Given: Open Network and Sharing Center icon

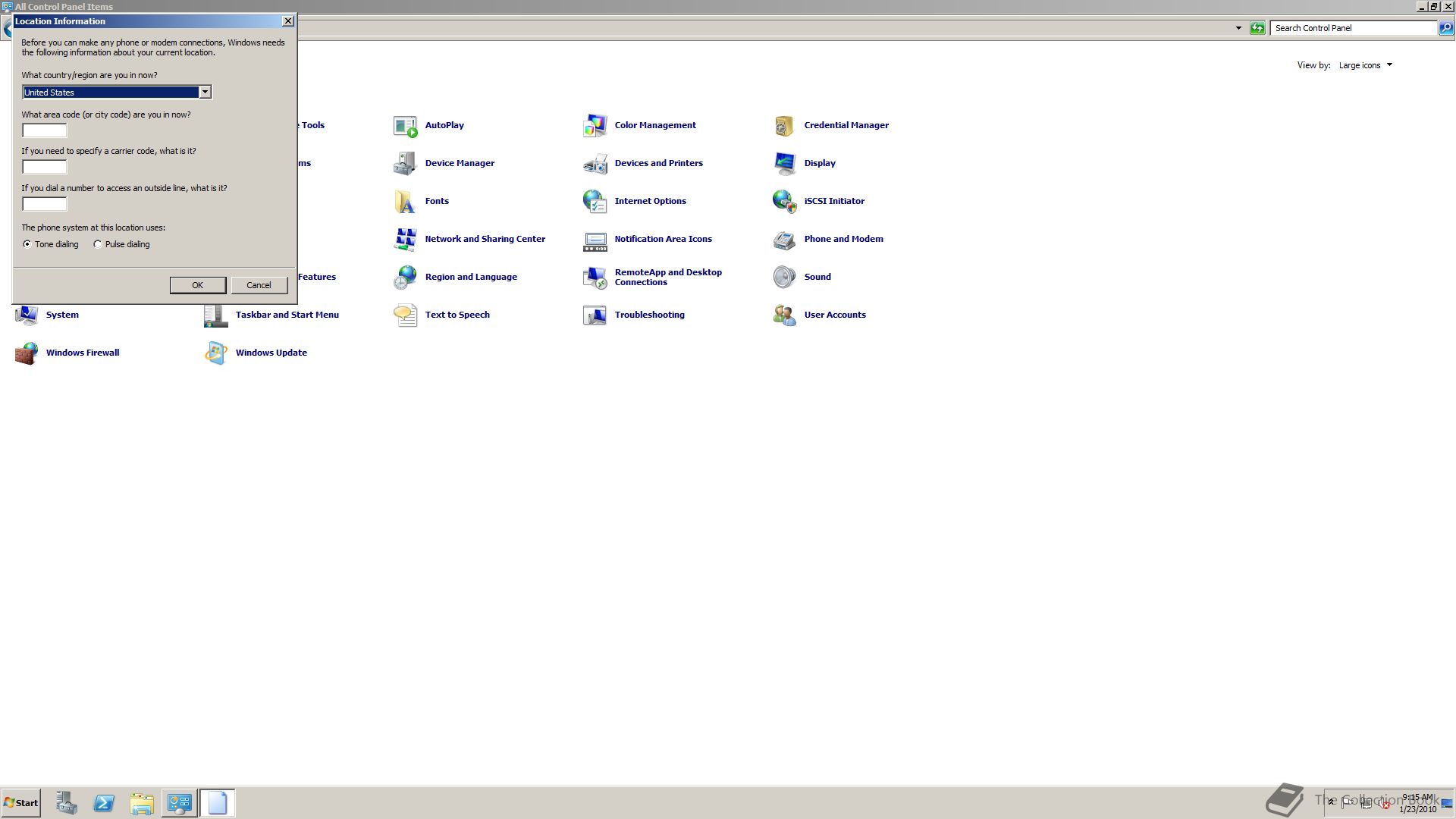Looking at the screenshot, I should pyautogui.click(x=406, y=240).
